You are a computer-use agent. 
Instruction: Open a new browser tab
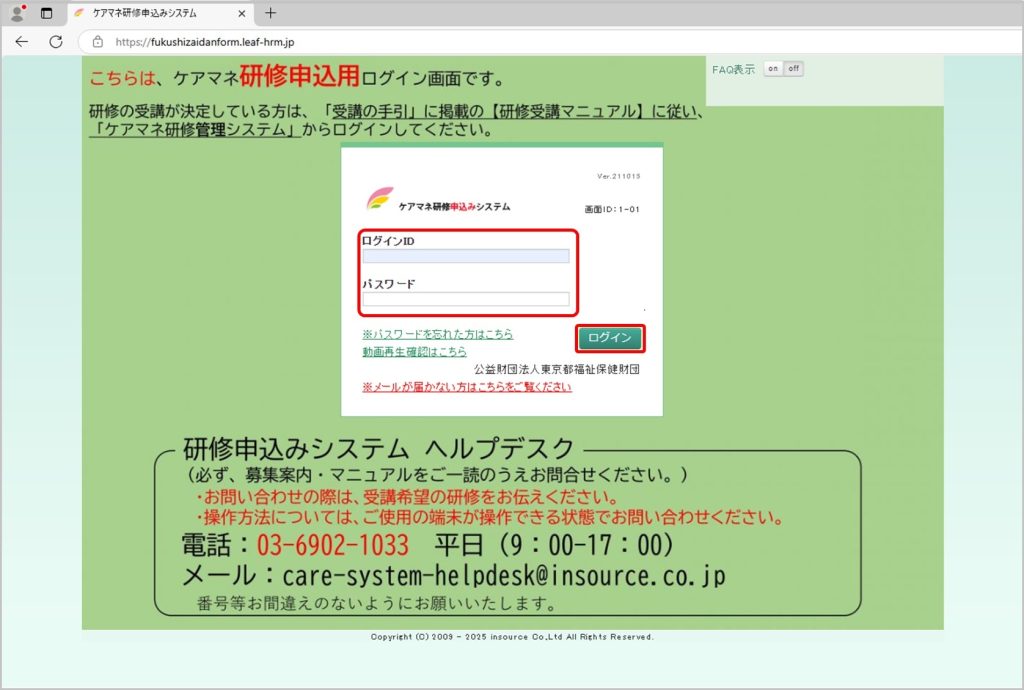(270, 13)
